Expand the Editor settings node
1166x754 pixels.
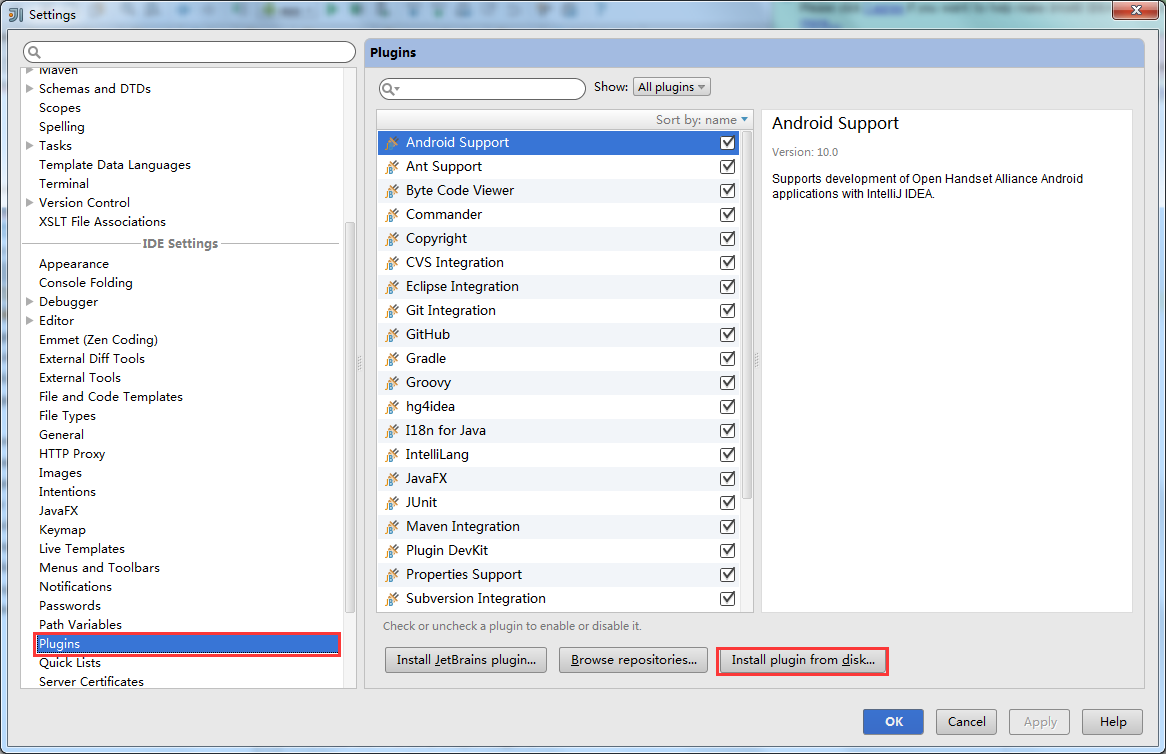30,320
